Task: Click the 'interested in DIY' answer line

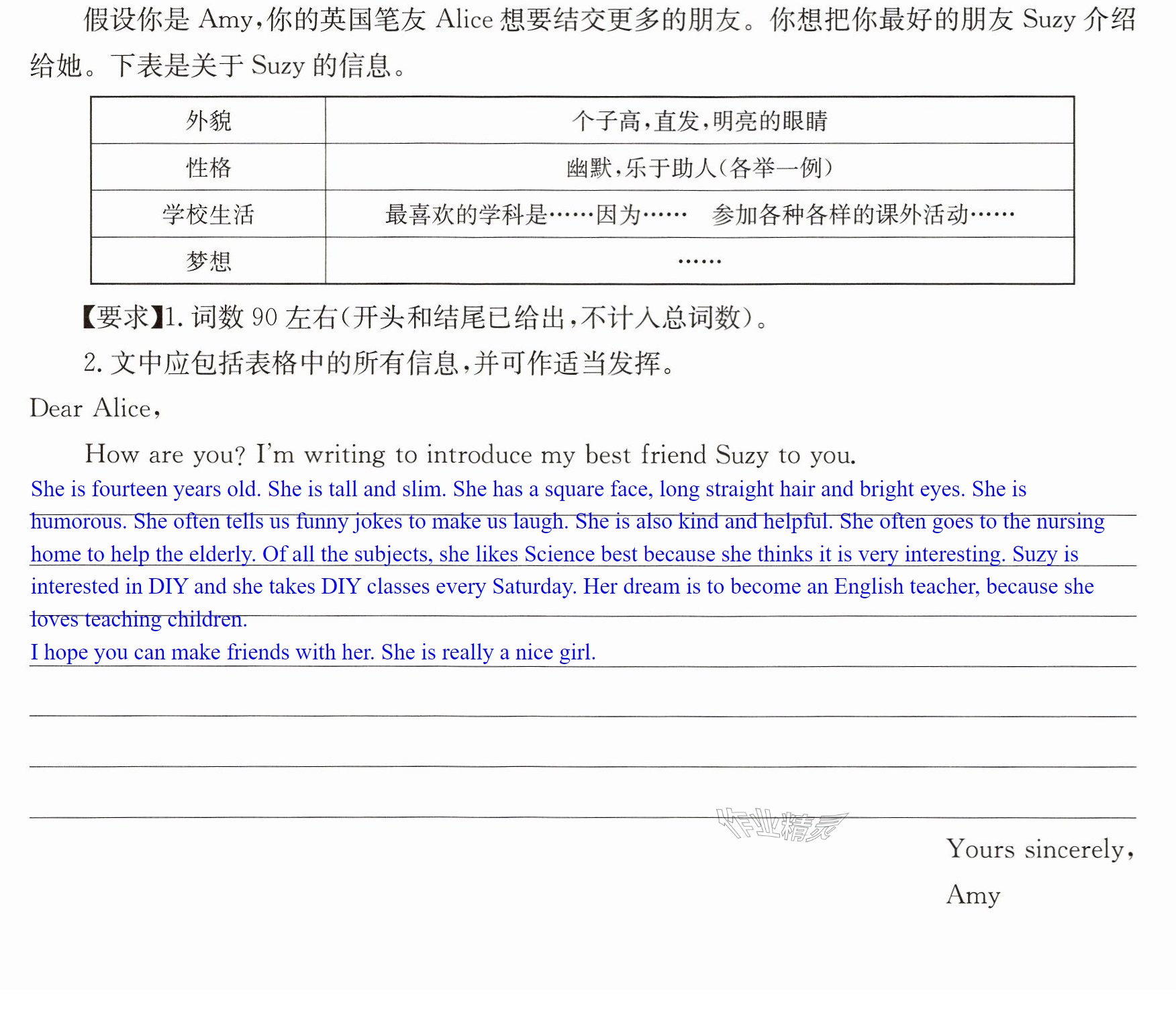Action: 562,587
